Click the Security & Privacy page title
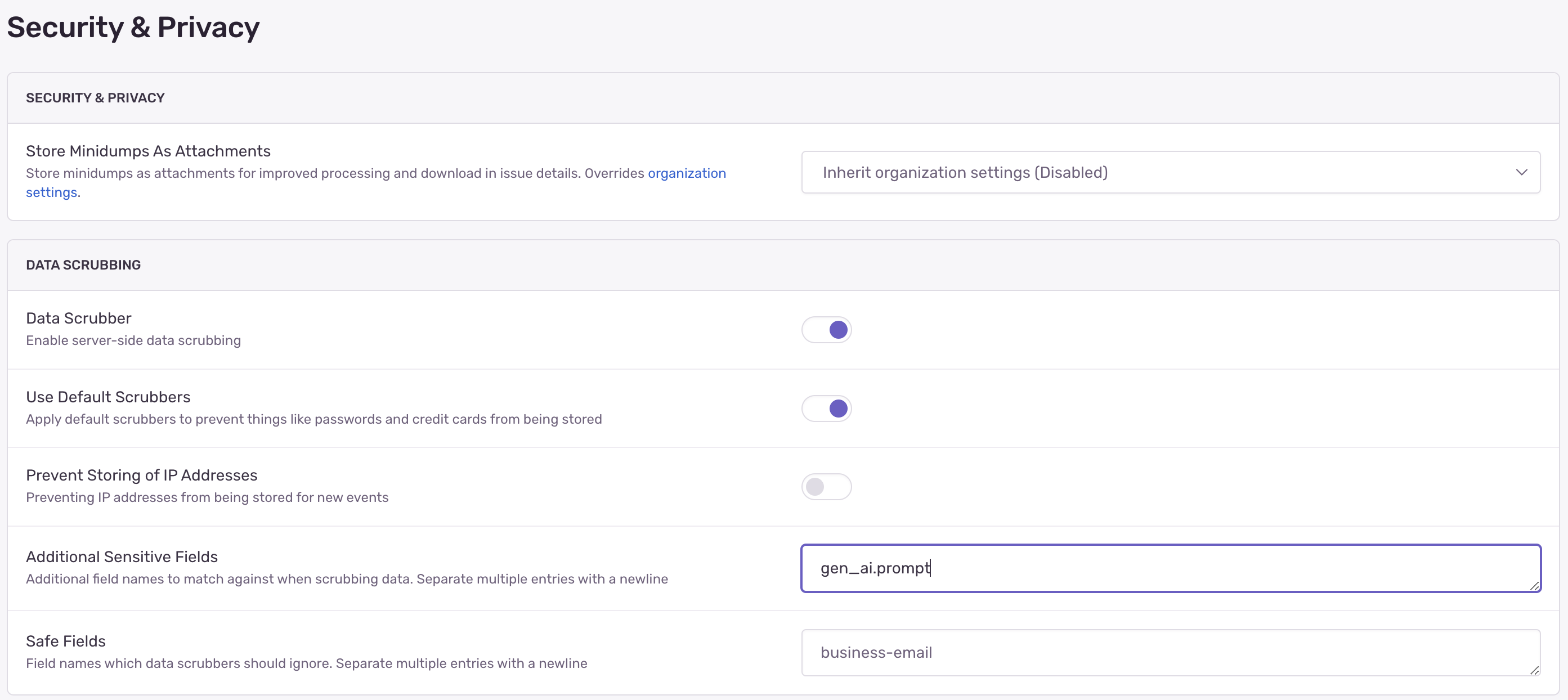The image size is (1568, 700). tap(133, 28)
